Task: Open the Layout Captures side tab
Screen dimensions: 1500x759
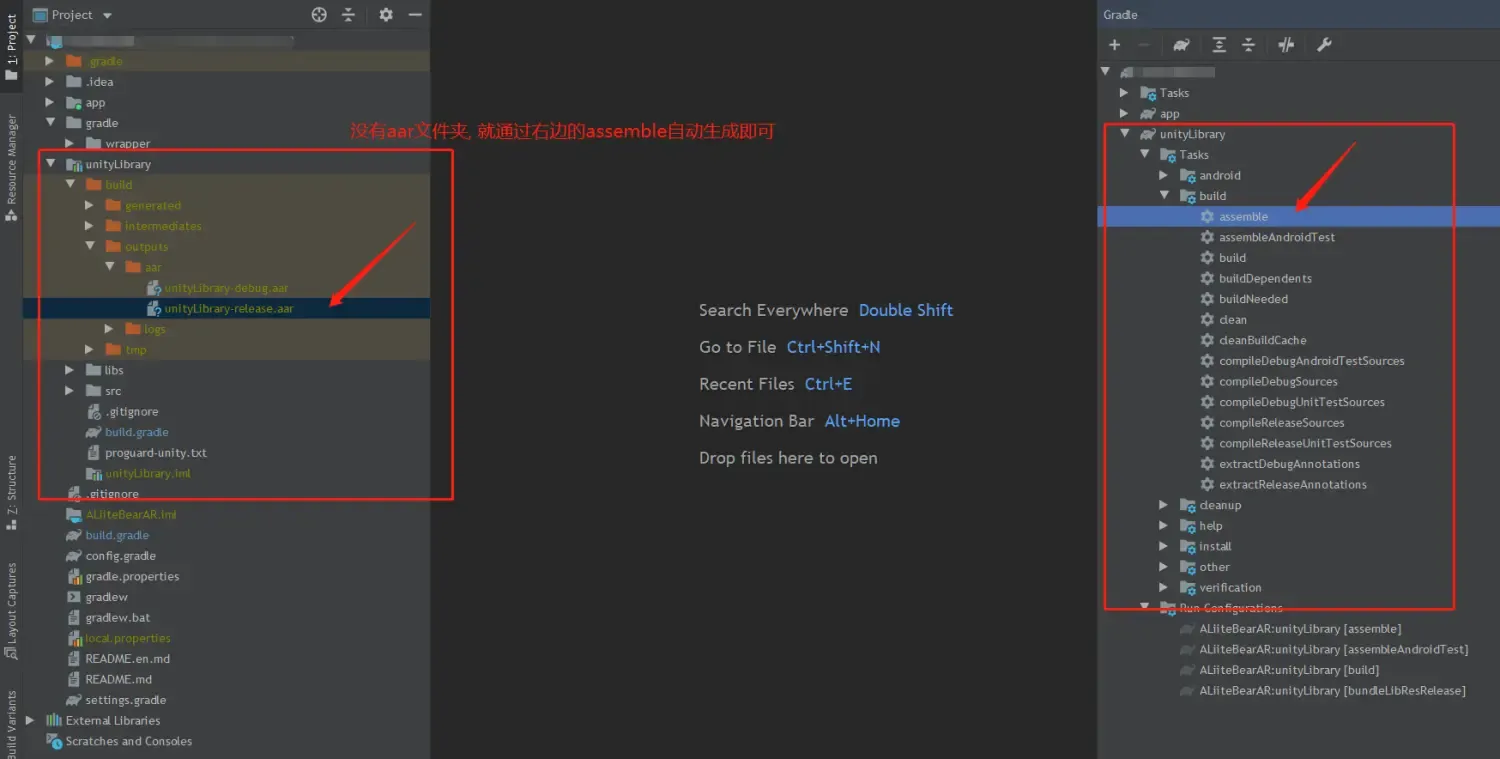Action: (12, 610)
